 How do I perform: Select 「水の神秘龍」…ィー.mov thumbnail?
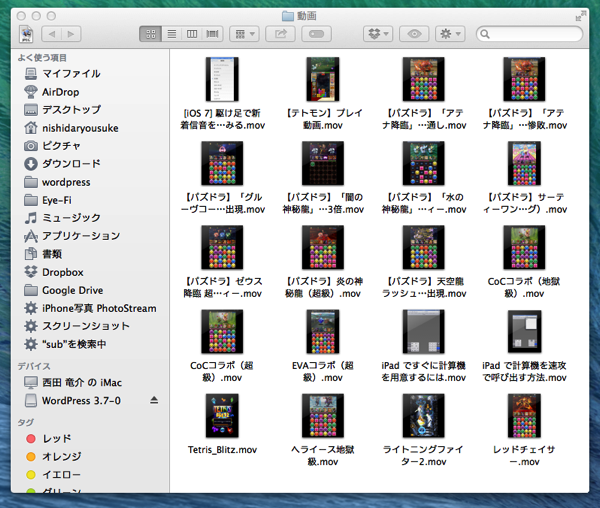click(x=424, y=163)
